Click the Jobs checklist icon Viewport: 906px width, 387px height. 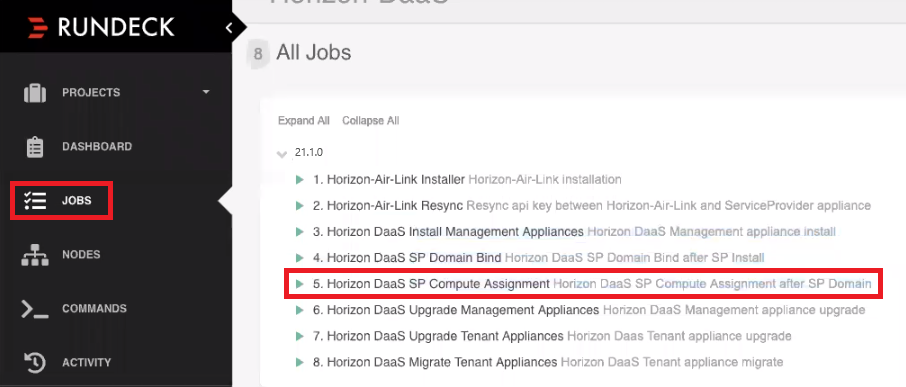click(x=35, y=201)
